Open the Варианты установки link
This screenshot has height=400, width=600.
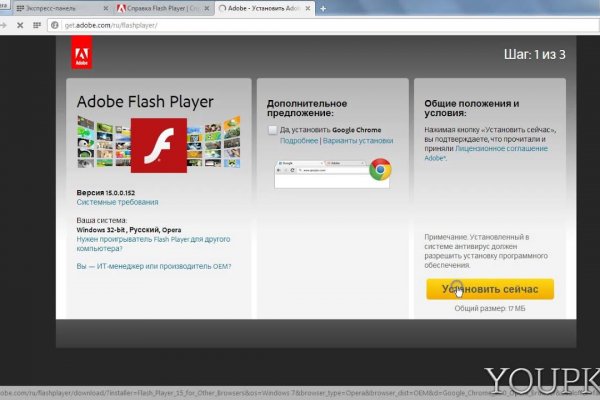point(358,141)
